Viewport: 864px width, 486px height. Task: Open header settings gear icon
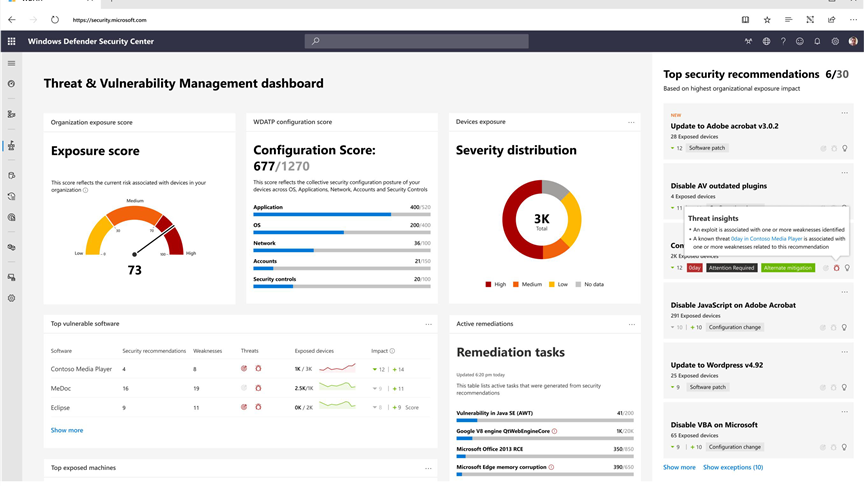pos(835,41)
